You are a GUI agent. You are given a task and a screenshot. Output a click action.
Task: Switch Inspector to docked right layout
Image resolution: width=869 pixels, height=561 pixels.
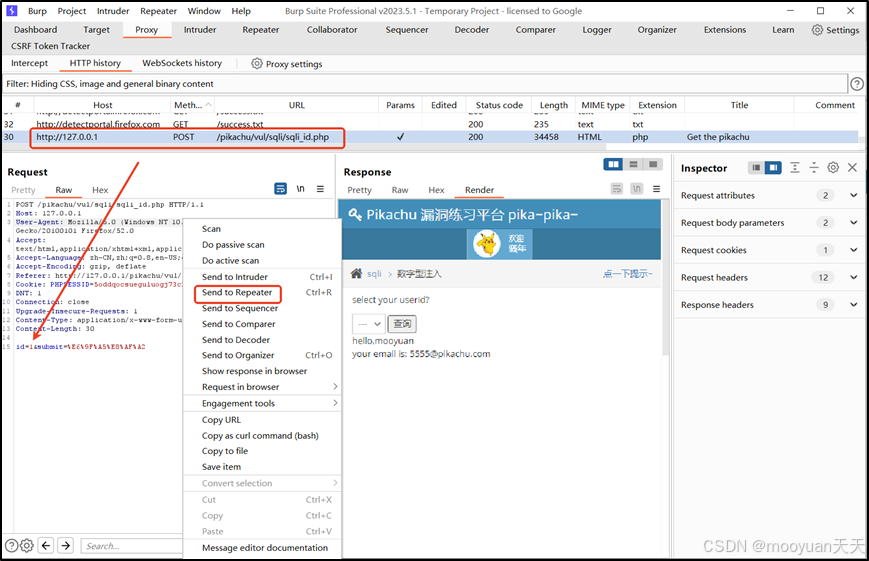point(773,167)
